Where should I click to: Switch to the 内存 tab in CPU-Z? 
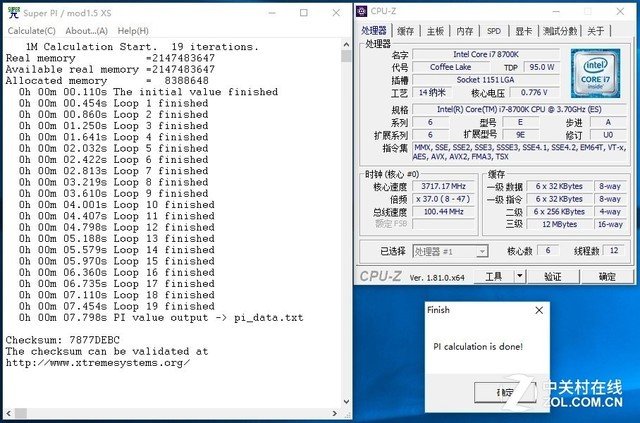pyautogui.click(x=464, y=31)
